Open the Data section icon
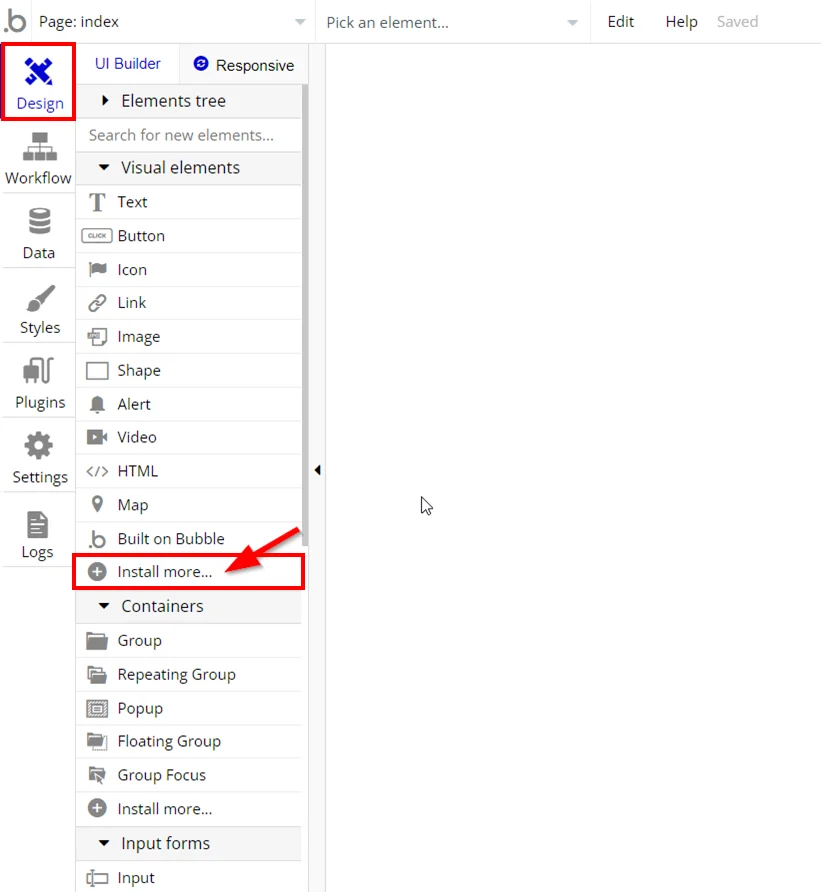 click(x=39, y=221)
